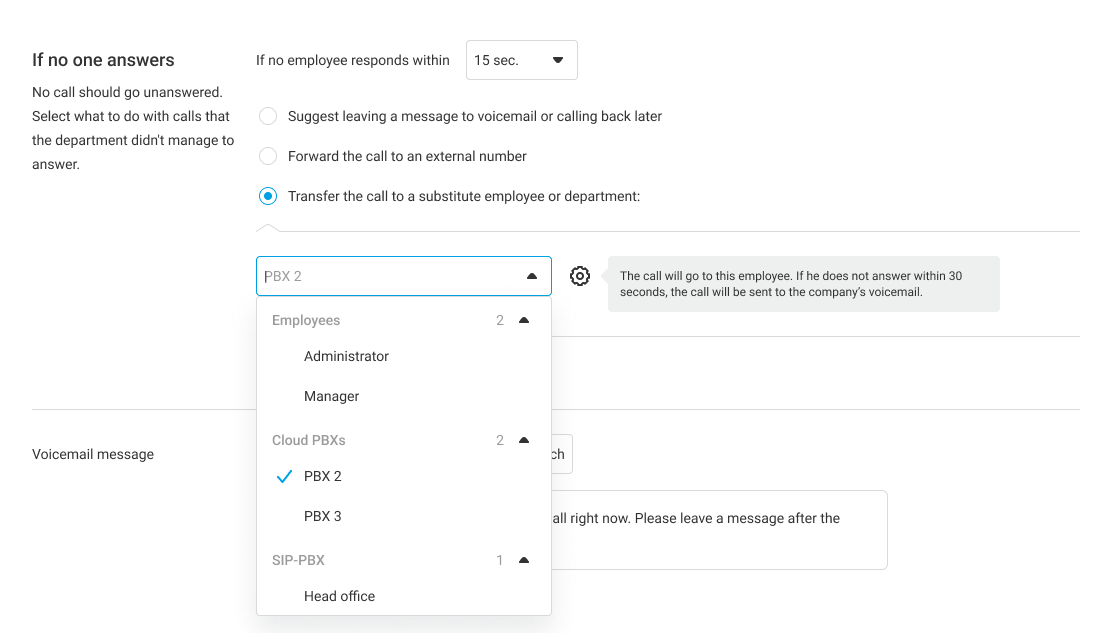
Task: Collapse the Employees group
Action: (x=524, y=321)
